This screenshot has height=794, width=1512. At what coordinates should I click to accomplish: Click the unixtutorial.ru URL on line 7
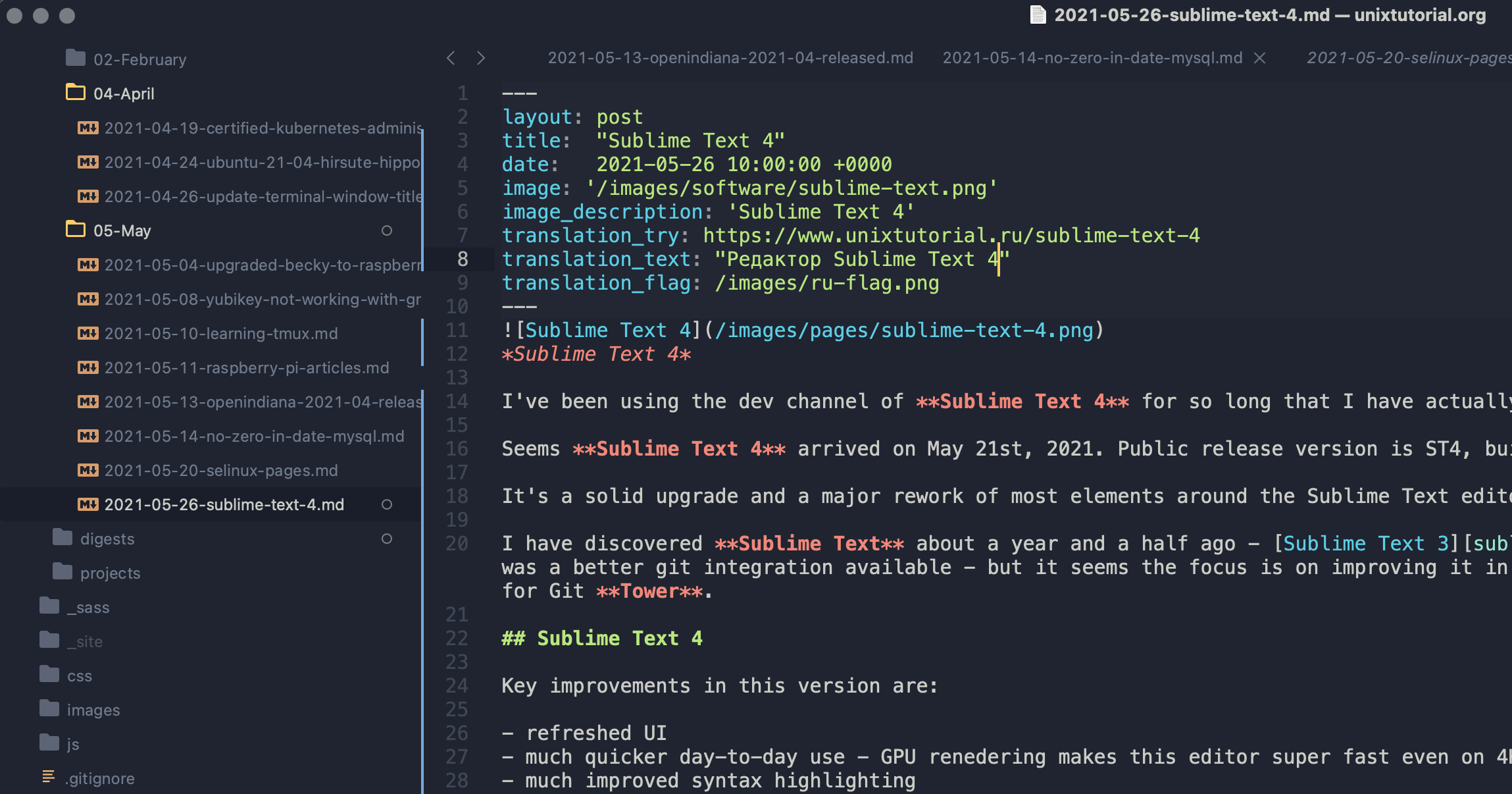[x=951, y=236]
